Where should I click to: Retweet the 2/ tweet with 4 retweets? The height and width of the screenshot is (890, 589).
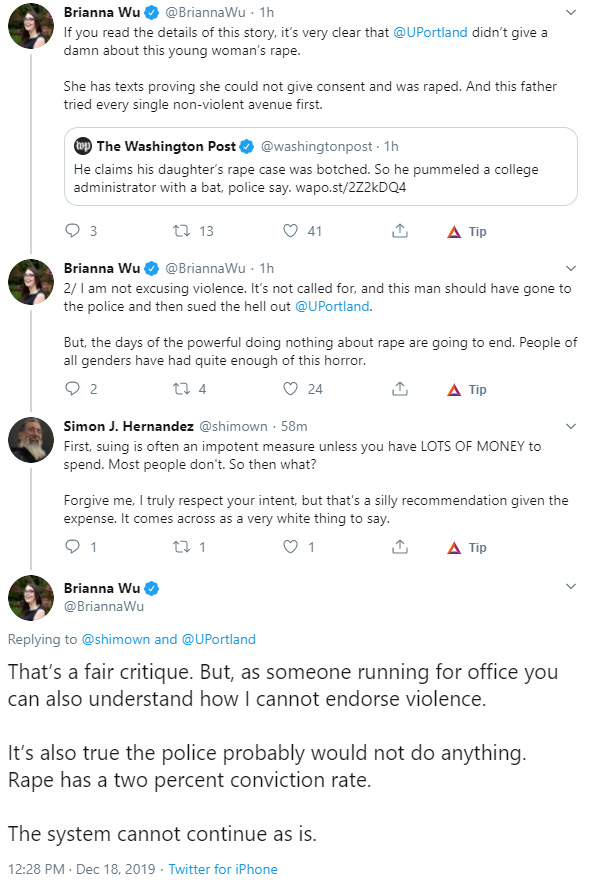click(x=181, y=388)
